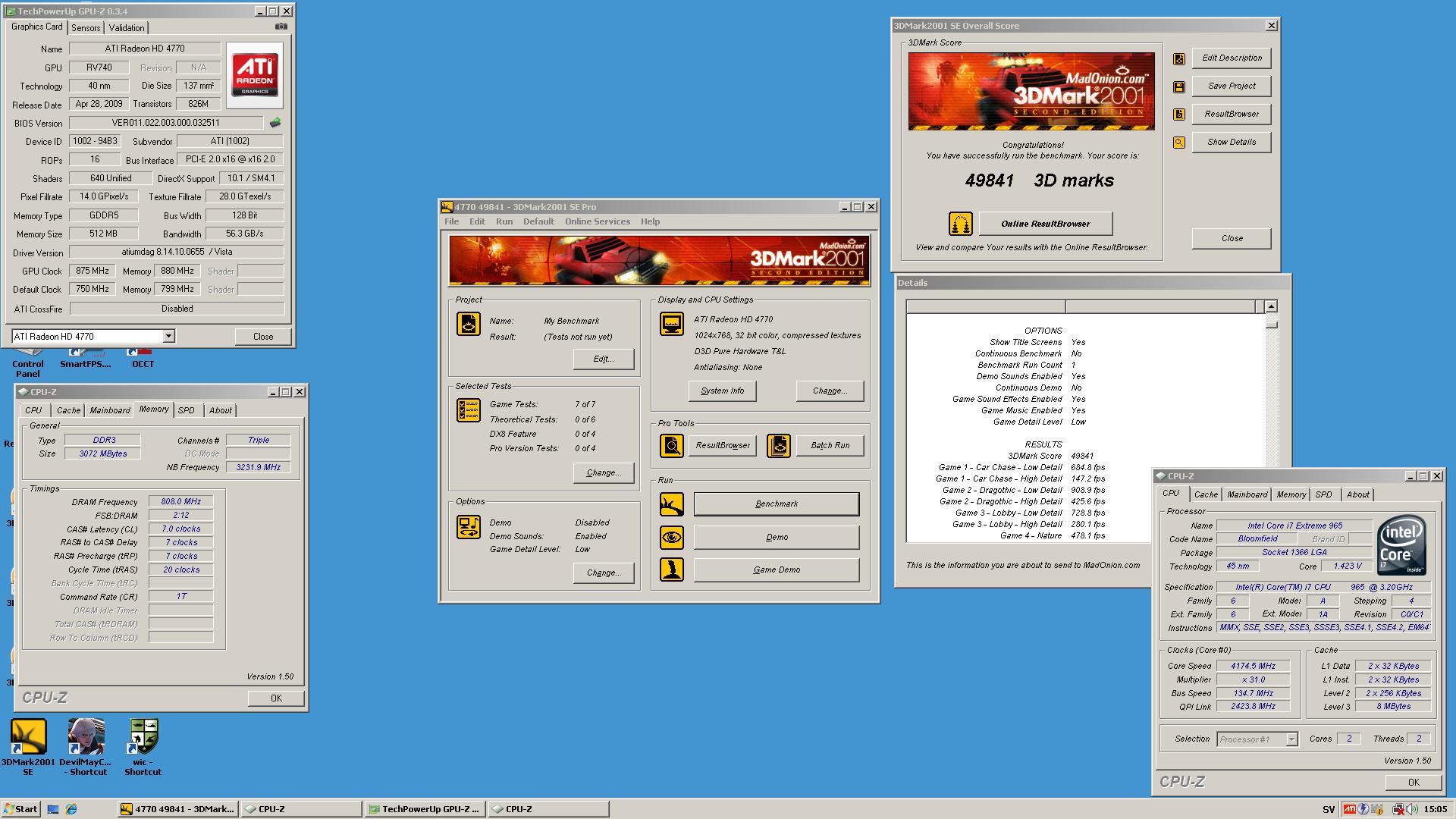The height and width of the screenshot is (819, 1456).
Task: Click the Internet Explorer quick launch icon
Action: pyautogui.click(x=71, y=809)
